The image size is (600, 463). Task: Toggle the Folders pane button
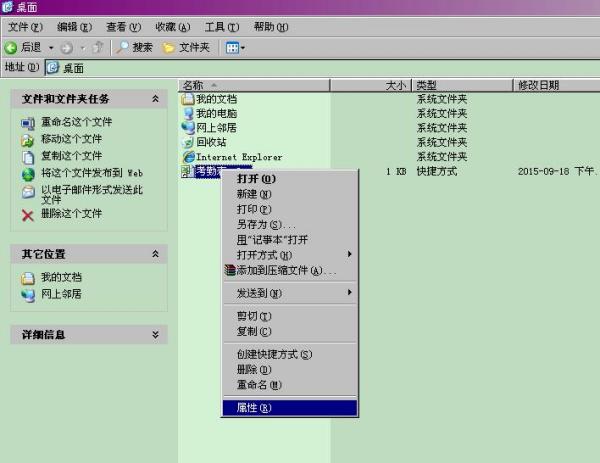(186, 47)
